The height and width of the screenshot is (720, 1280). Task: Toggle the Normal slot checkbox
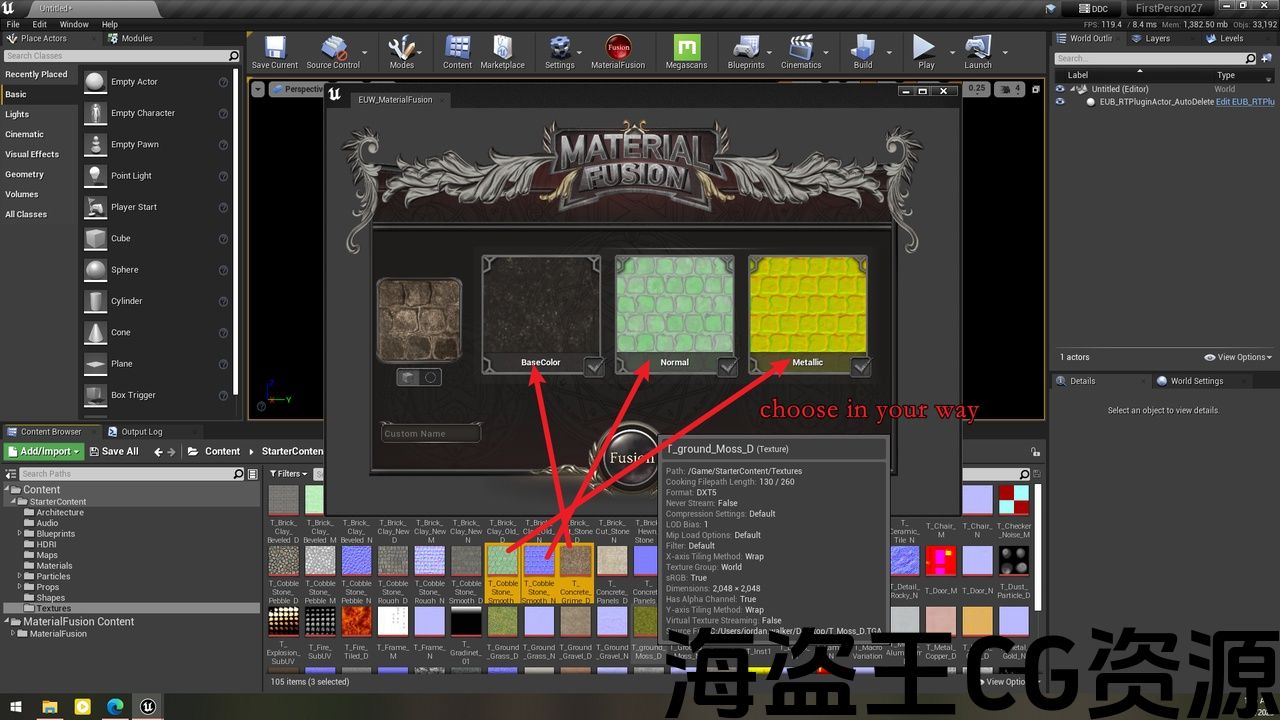click(x=728, y=368)
